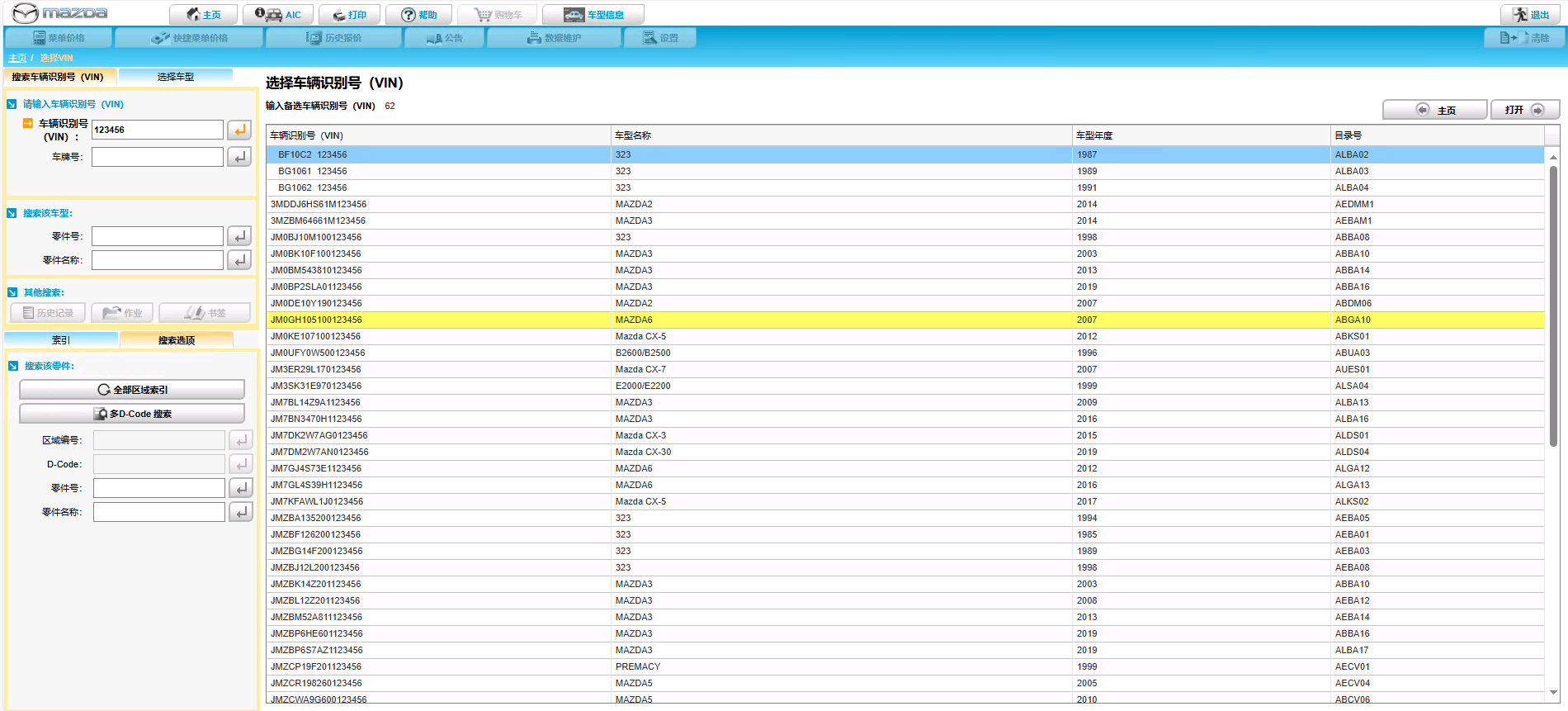Click 零件号 field under 搜索该零件
The width and height of the screenshot is (1568, 711).
click(x=159, y=488)
